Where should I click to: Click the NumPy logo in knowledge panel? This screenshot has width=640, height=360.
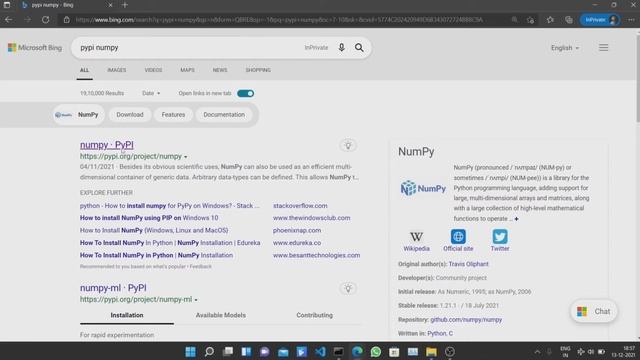pos(423,188)
